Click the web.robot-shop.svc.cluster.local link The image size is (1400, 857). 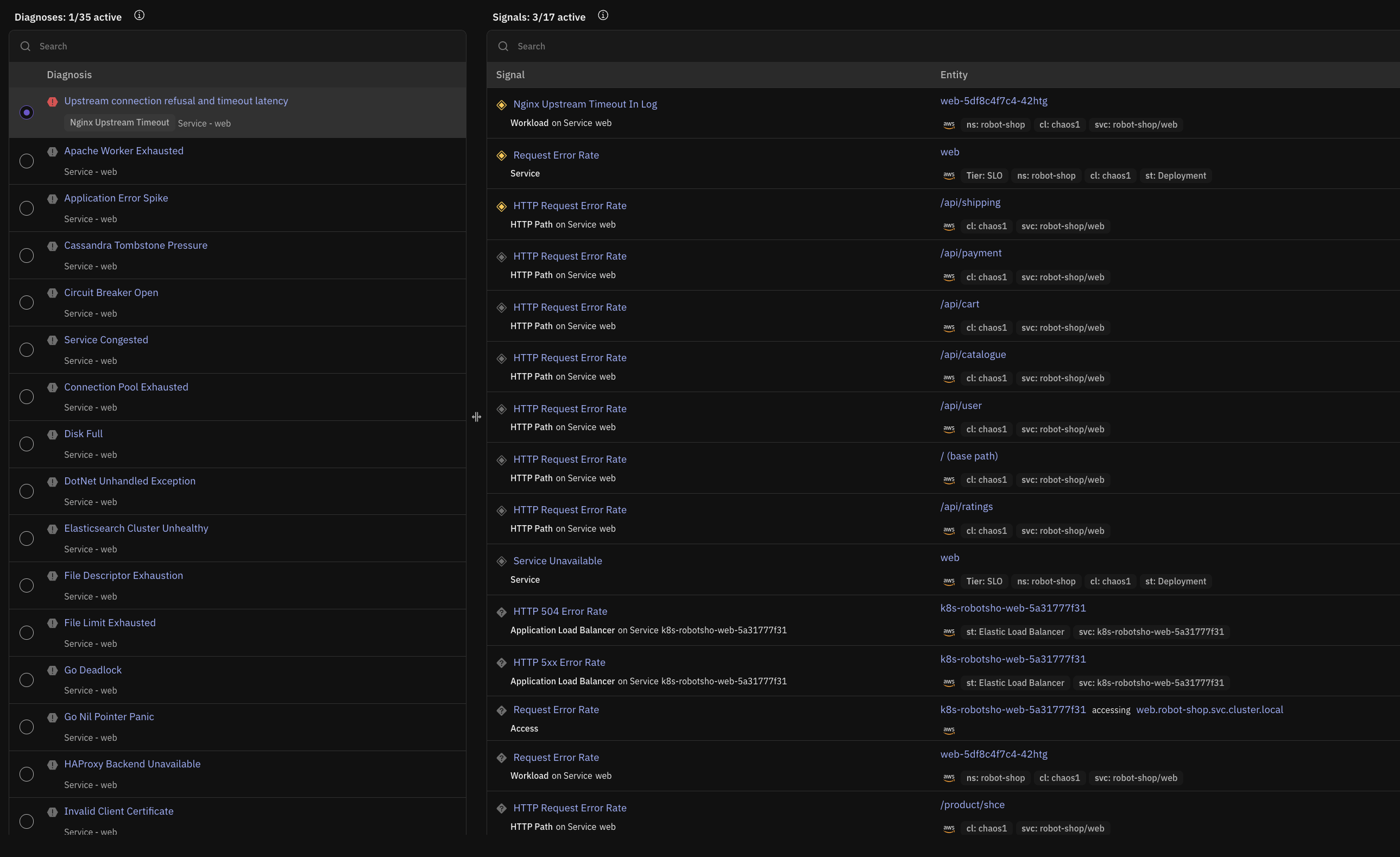tap(1209, 709)
